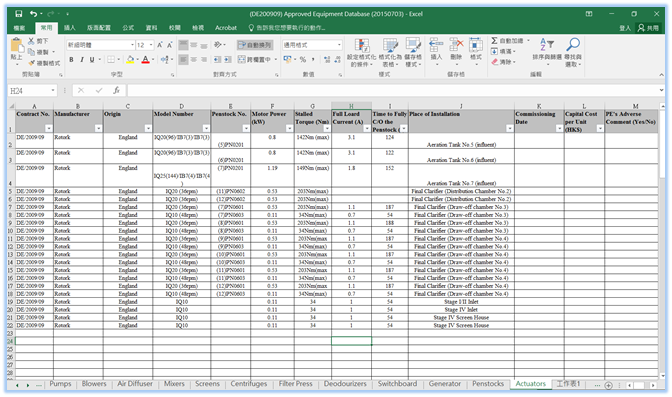The height and width of the screenshot is (397, 672).
Task: Save the workbook with the save icon
Action: (18, 14)
